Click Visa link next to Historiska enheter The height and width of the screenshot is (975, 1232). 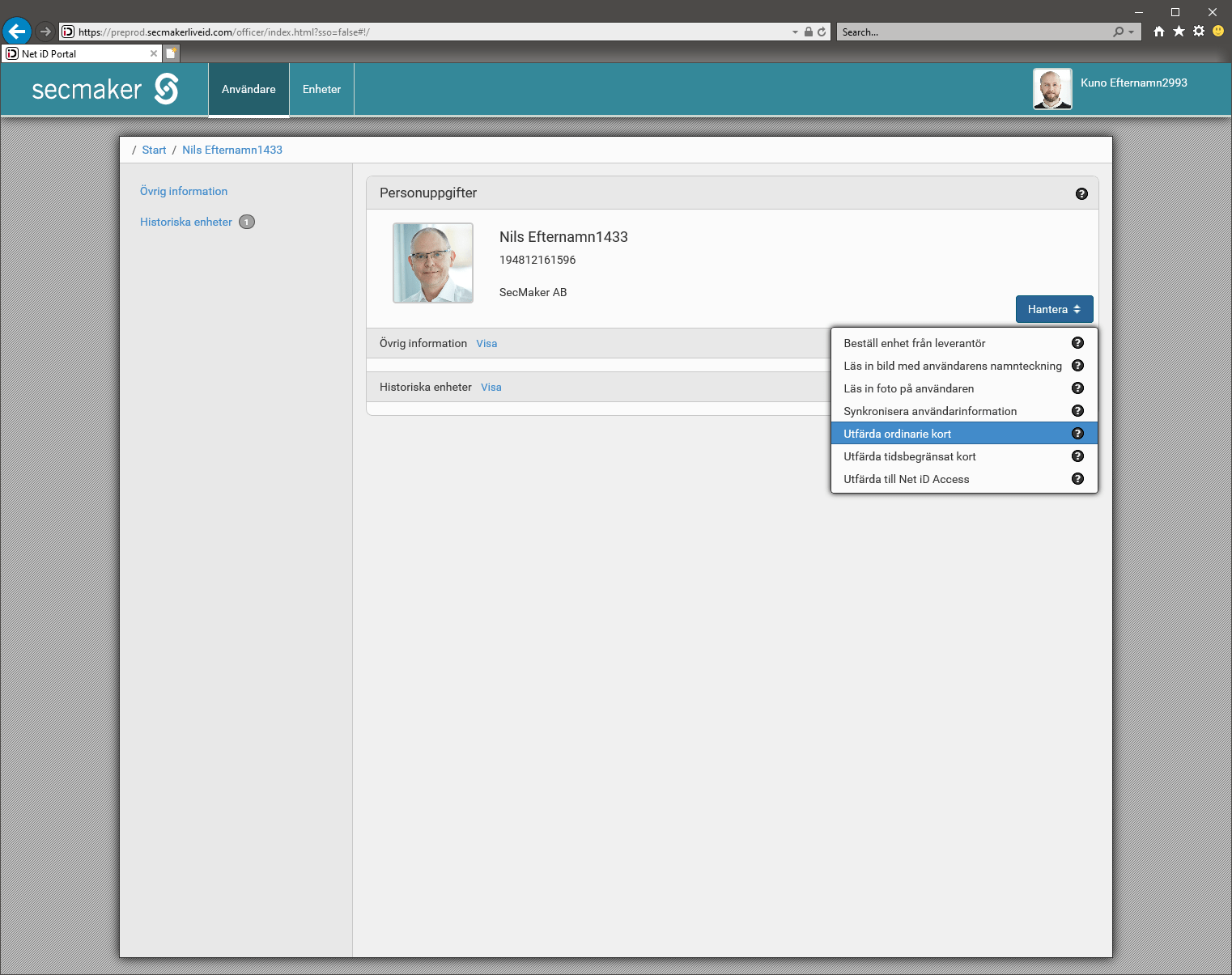491,388
